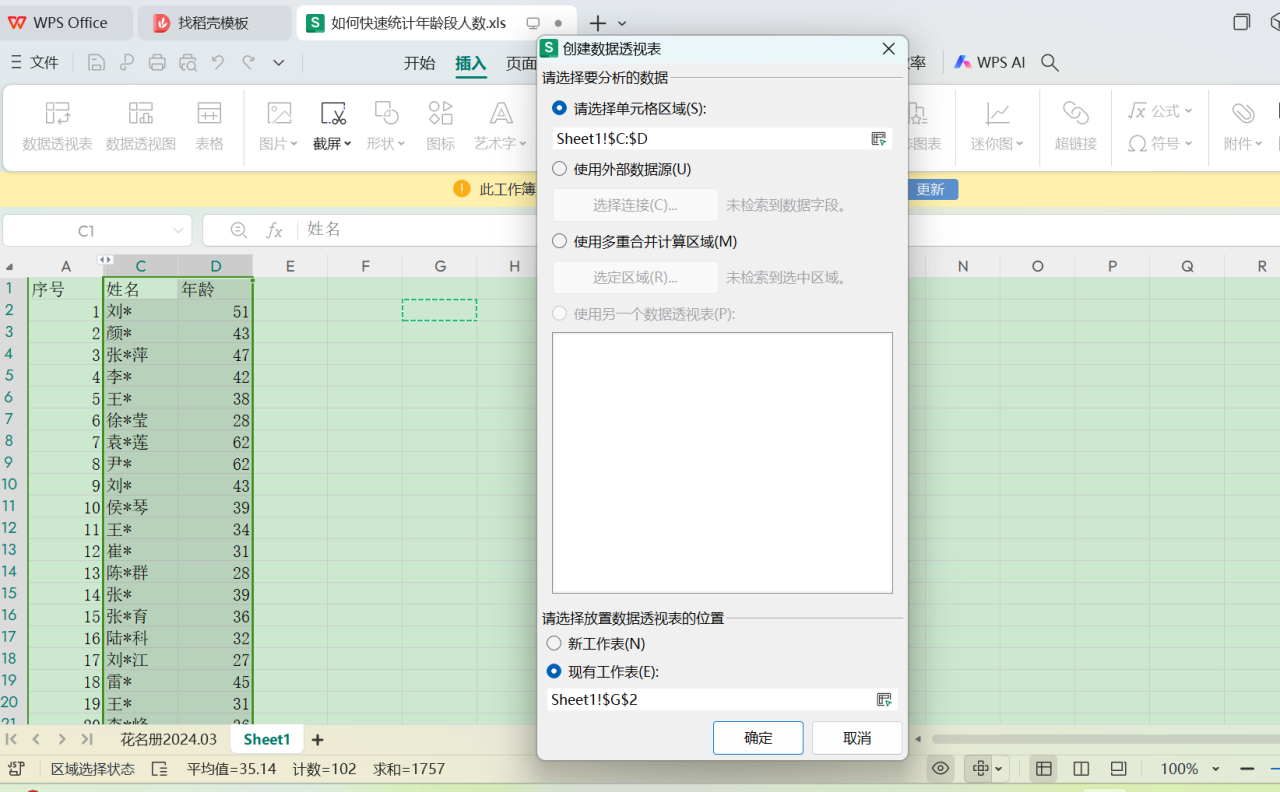The image size is (1280, 792).
Task: Undo the last action
Action: pyautogui.click(x=218, y=62)
